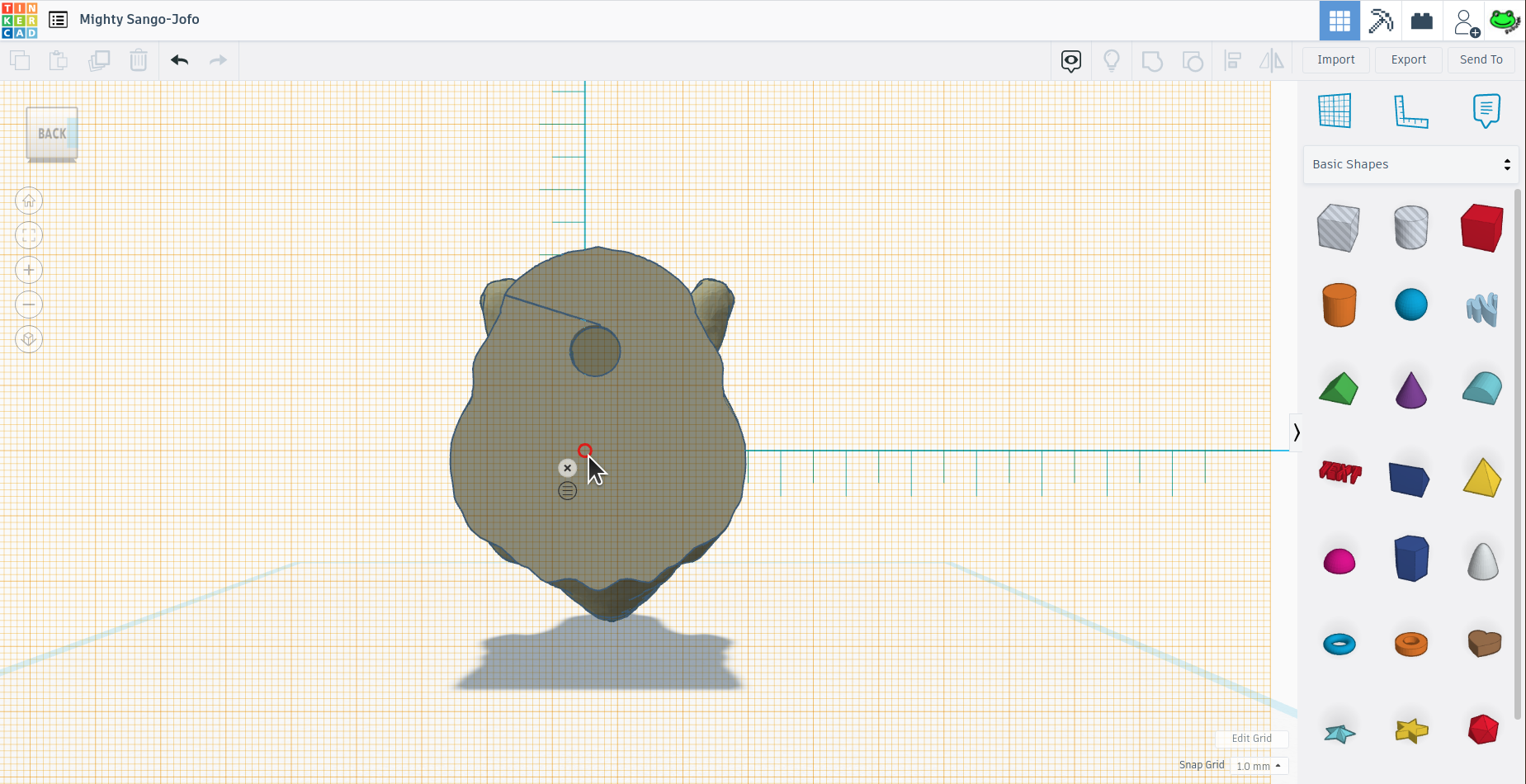
Task: Open the Align tool
Action: [x=1233, y=60]
